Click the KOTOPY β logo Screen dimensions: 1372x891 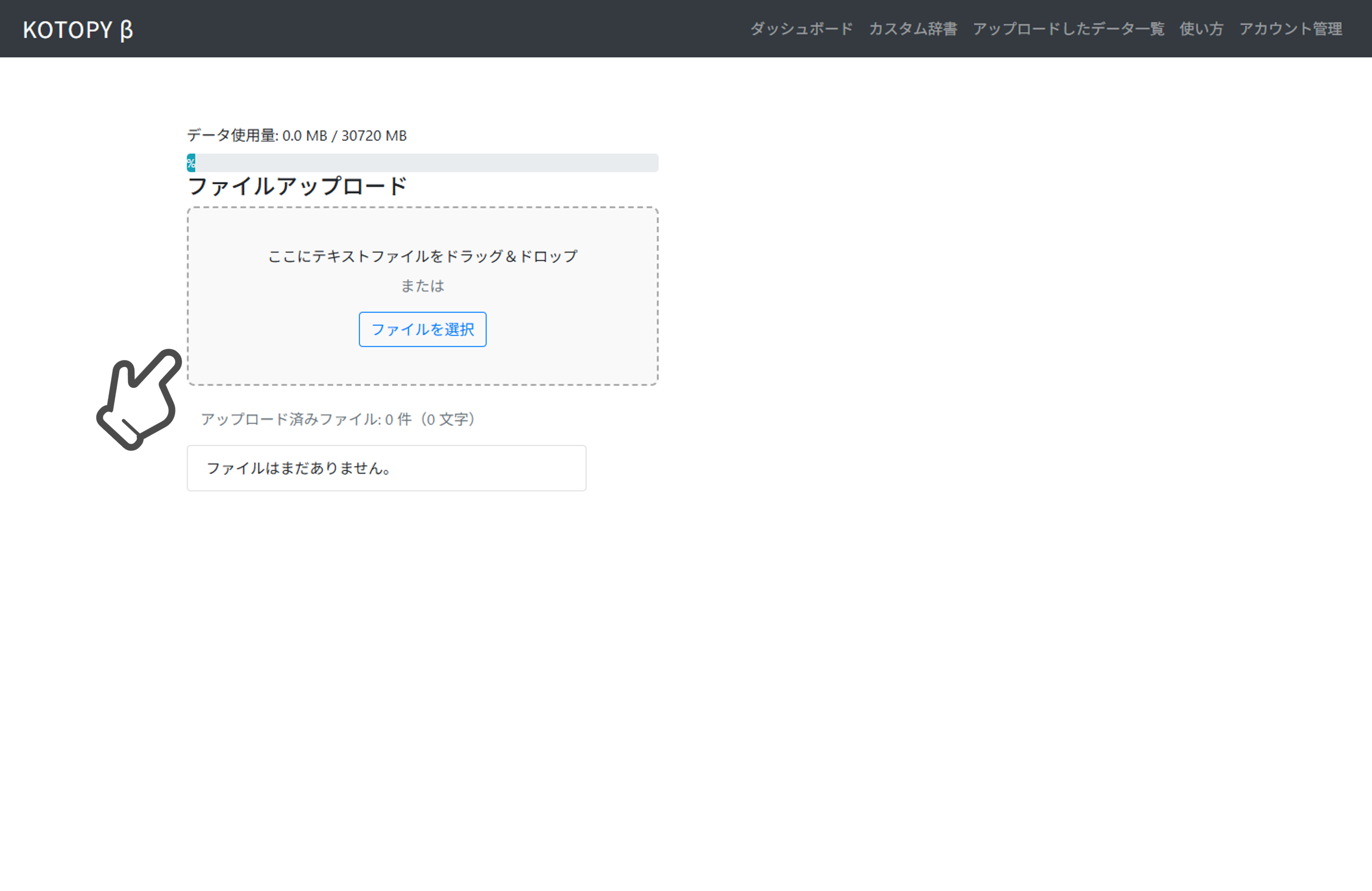tap(78, 30)
